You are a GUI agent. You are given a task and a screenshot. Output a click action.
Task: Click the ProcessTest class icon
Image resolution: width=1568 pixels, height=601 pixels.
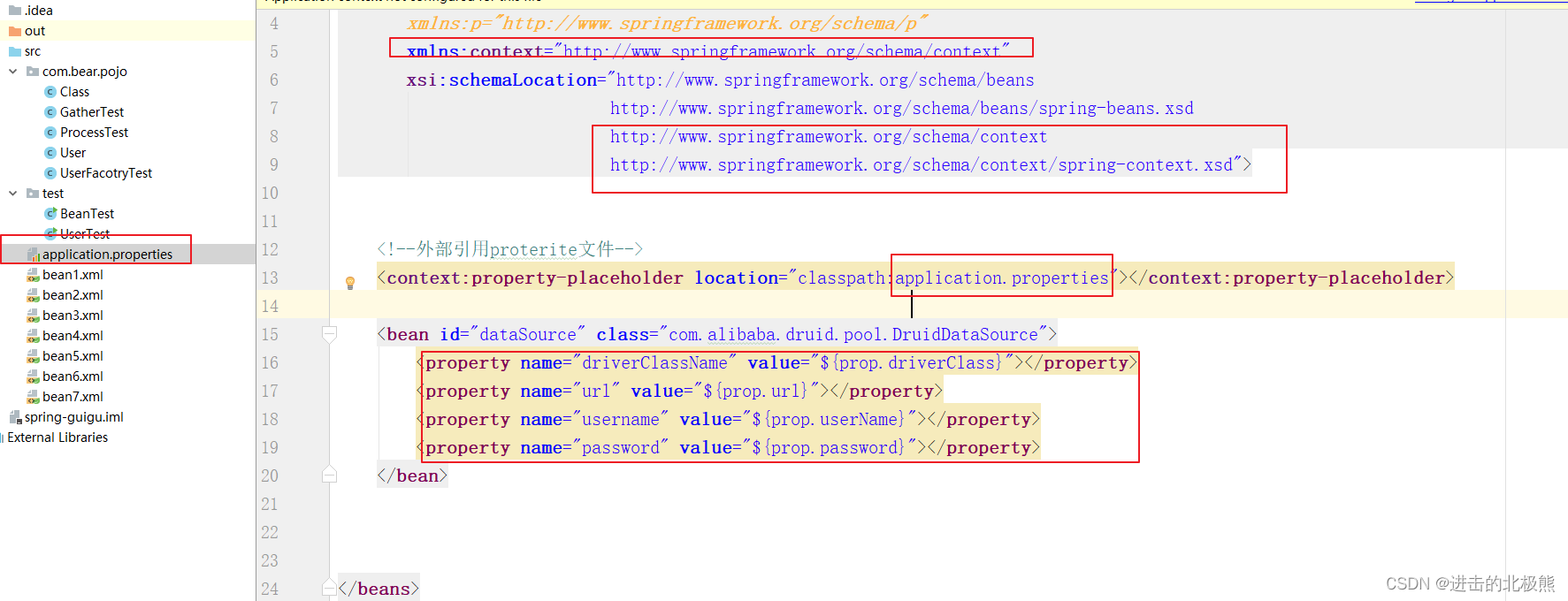50,133
